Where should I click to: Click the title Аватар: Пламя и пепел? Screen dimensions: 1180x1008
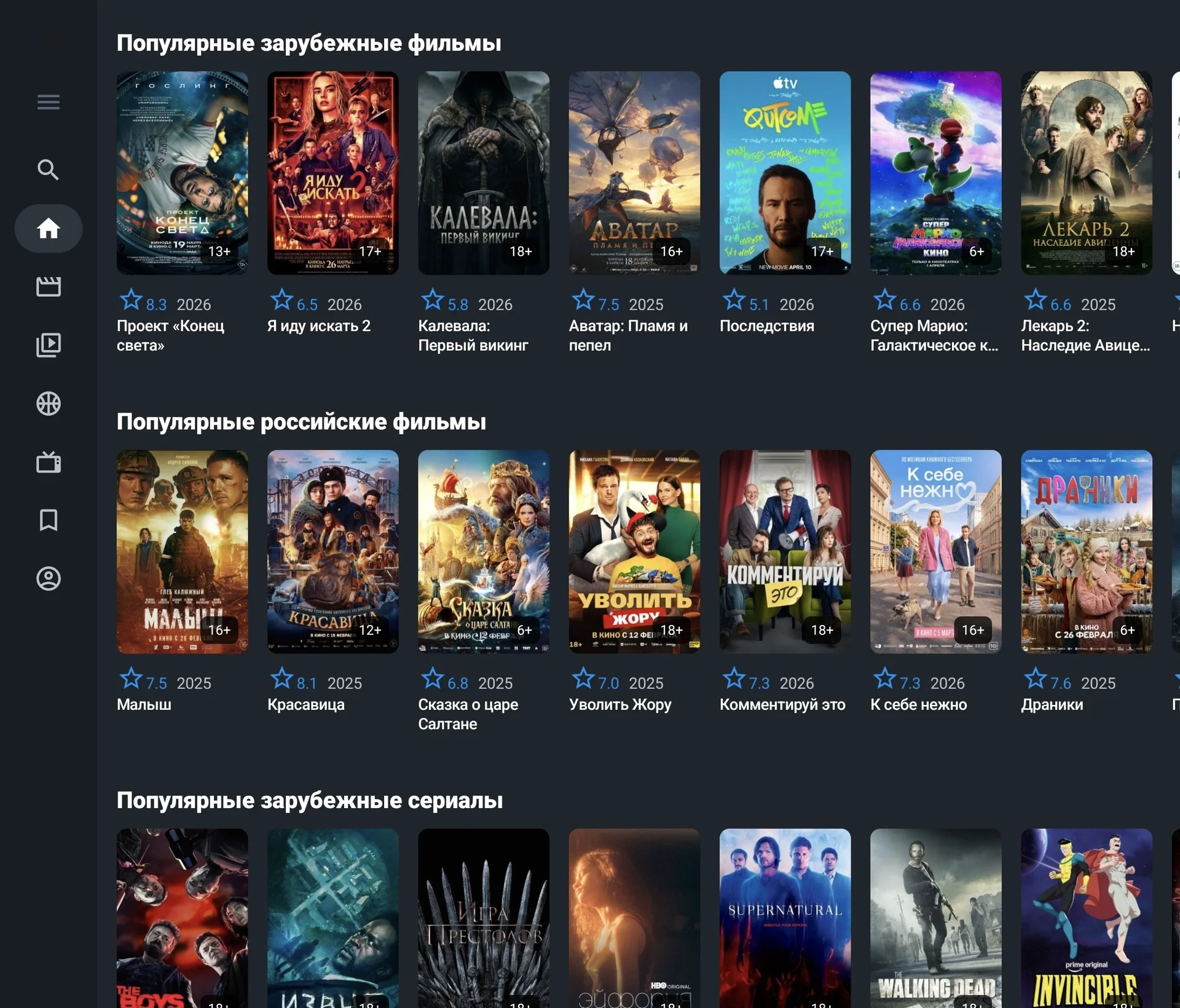[628, 336]
